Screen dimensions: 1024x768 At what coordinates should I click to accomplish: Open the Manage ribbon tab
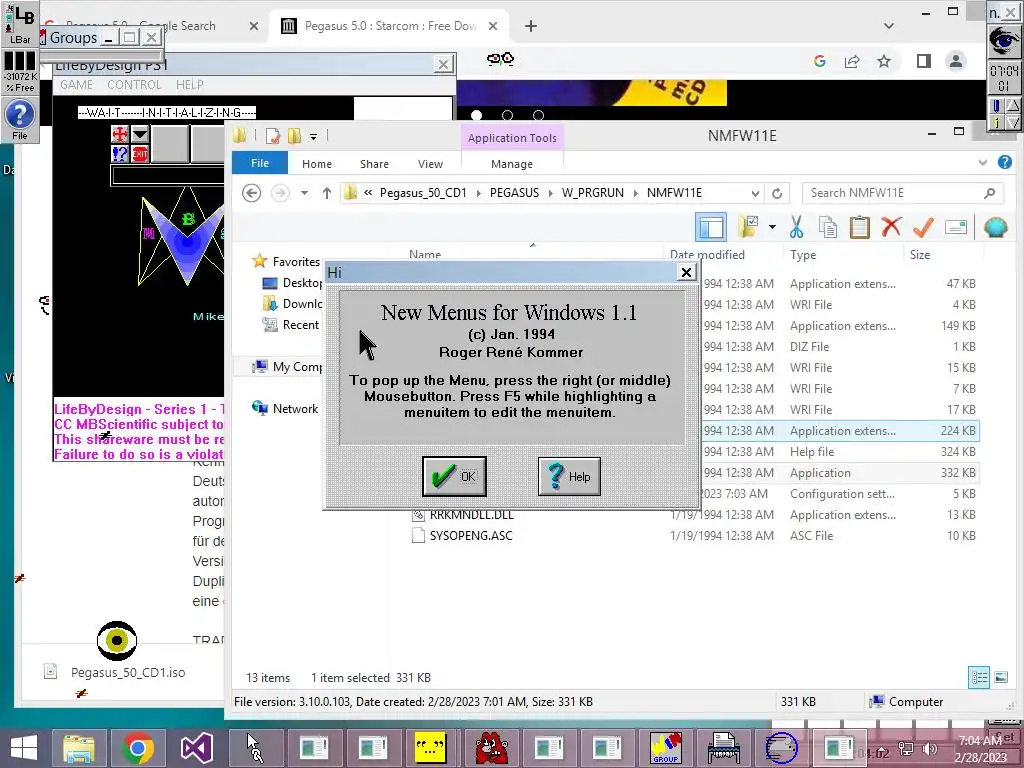coord(512,164)
